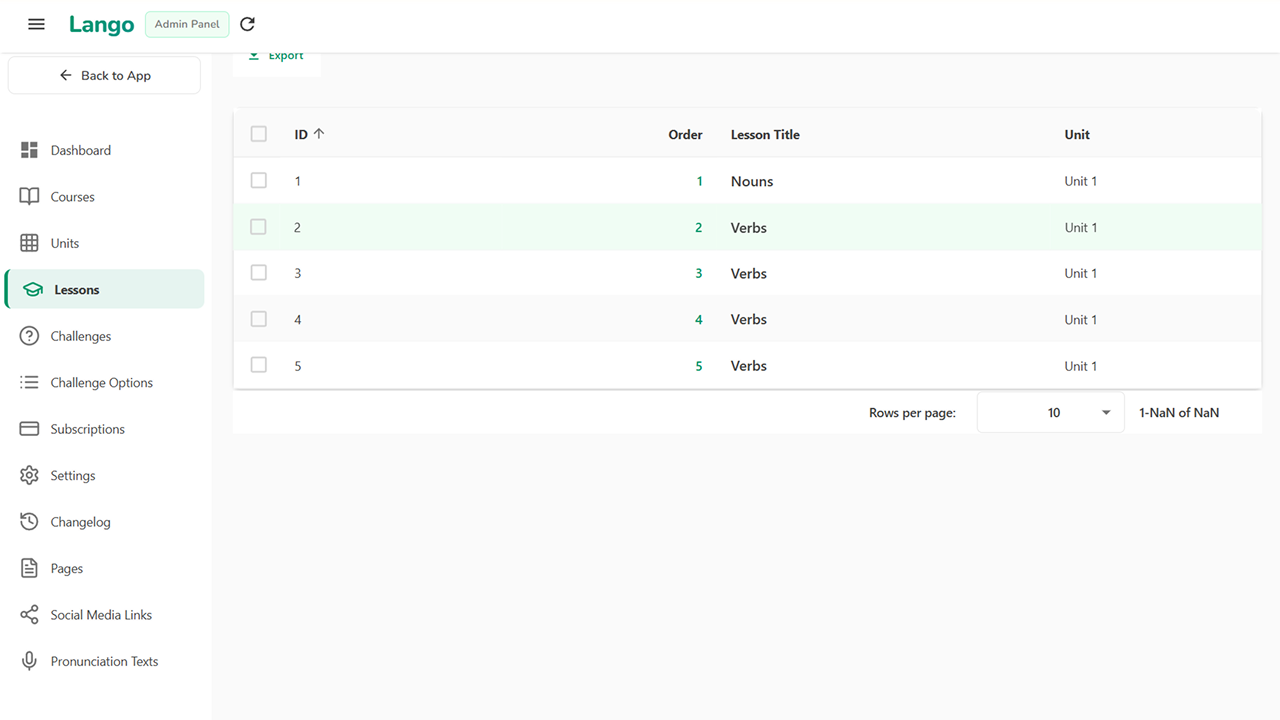Click the refresh icon in the header
This screenshot has width=1280, height=720.
pos(248,24)
